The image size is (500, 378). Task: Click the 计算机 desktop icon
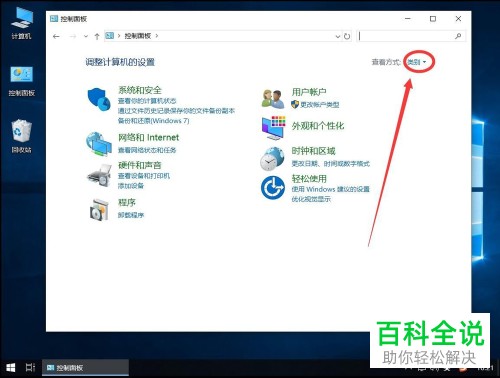(22, 23)
